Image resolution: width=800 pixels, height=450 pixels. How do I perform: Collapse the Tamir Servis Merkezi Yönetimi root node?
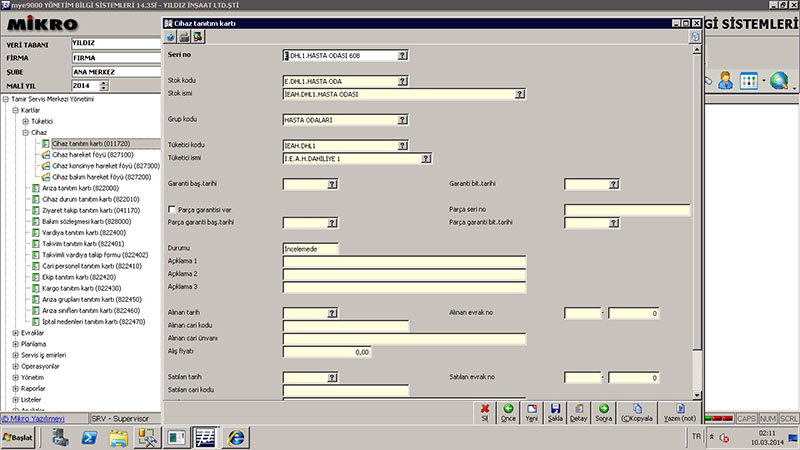click(6, 99)
